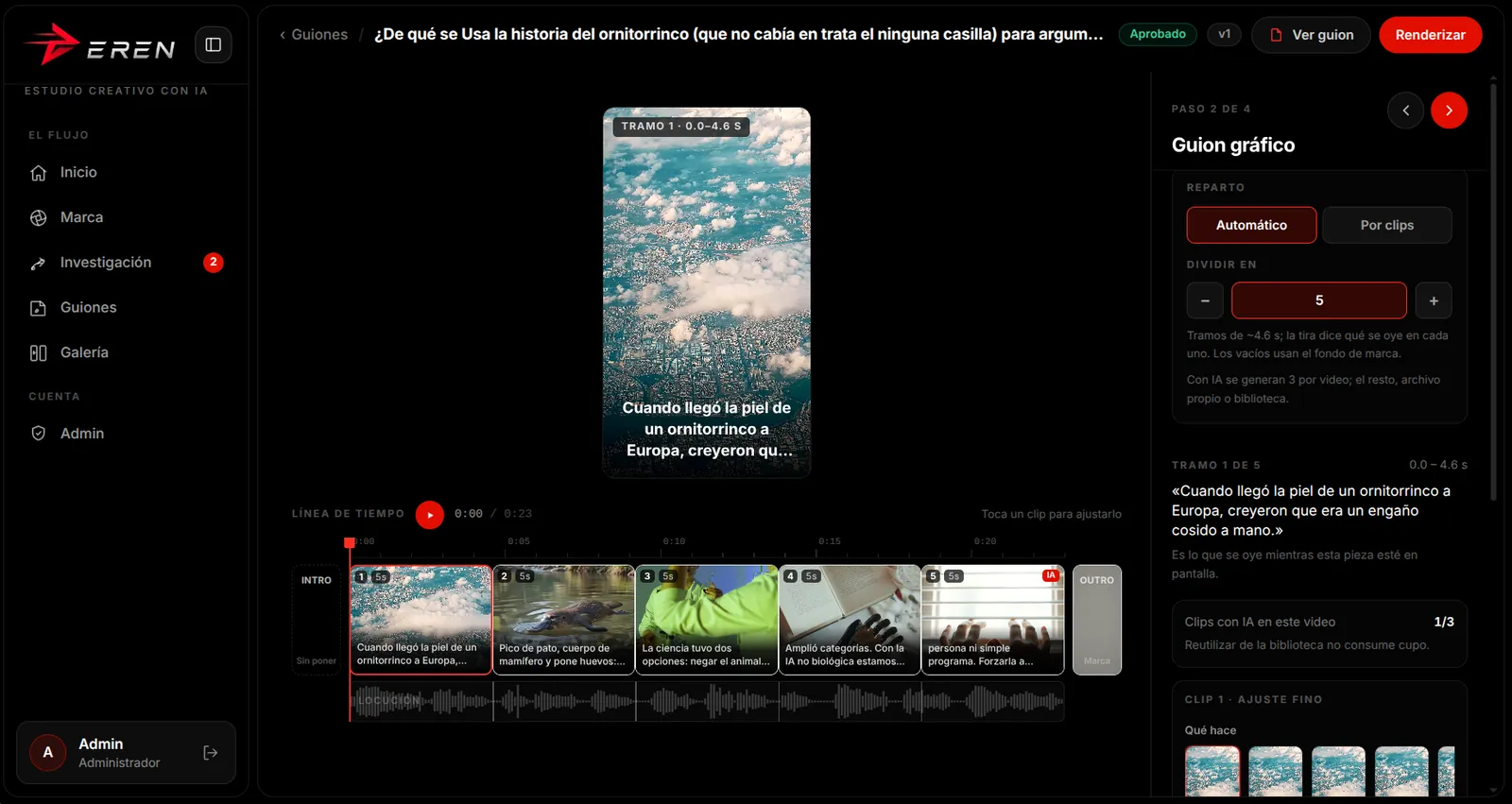The image size is (1512, 804).
Task: Click the IA badge on clip 5
Action: pyautogui.click(x=1050, y=575)
